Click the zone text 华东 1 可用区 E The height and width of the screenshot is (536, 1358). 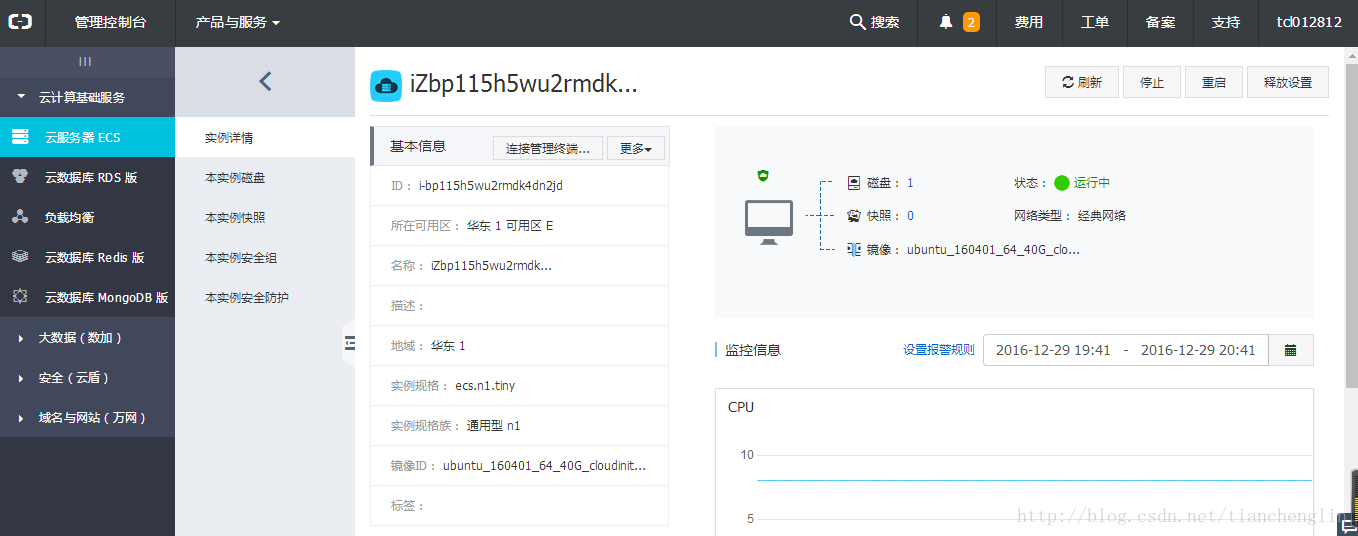click(x=510, y=225)
